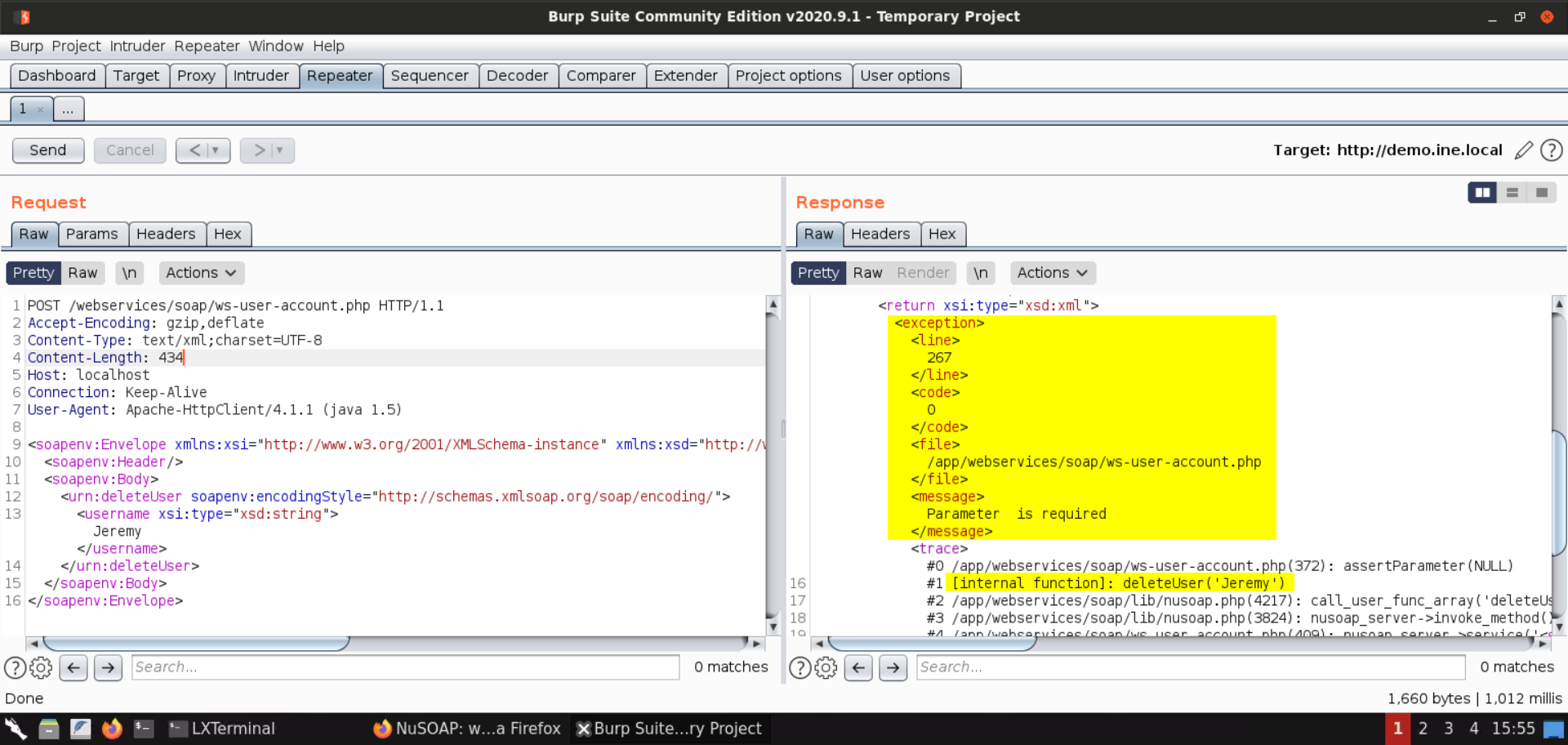Viewport: 1568px width, 745px height.
Task: Select side-by-side split layout icon
Action: (x=1481, y=193)
